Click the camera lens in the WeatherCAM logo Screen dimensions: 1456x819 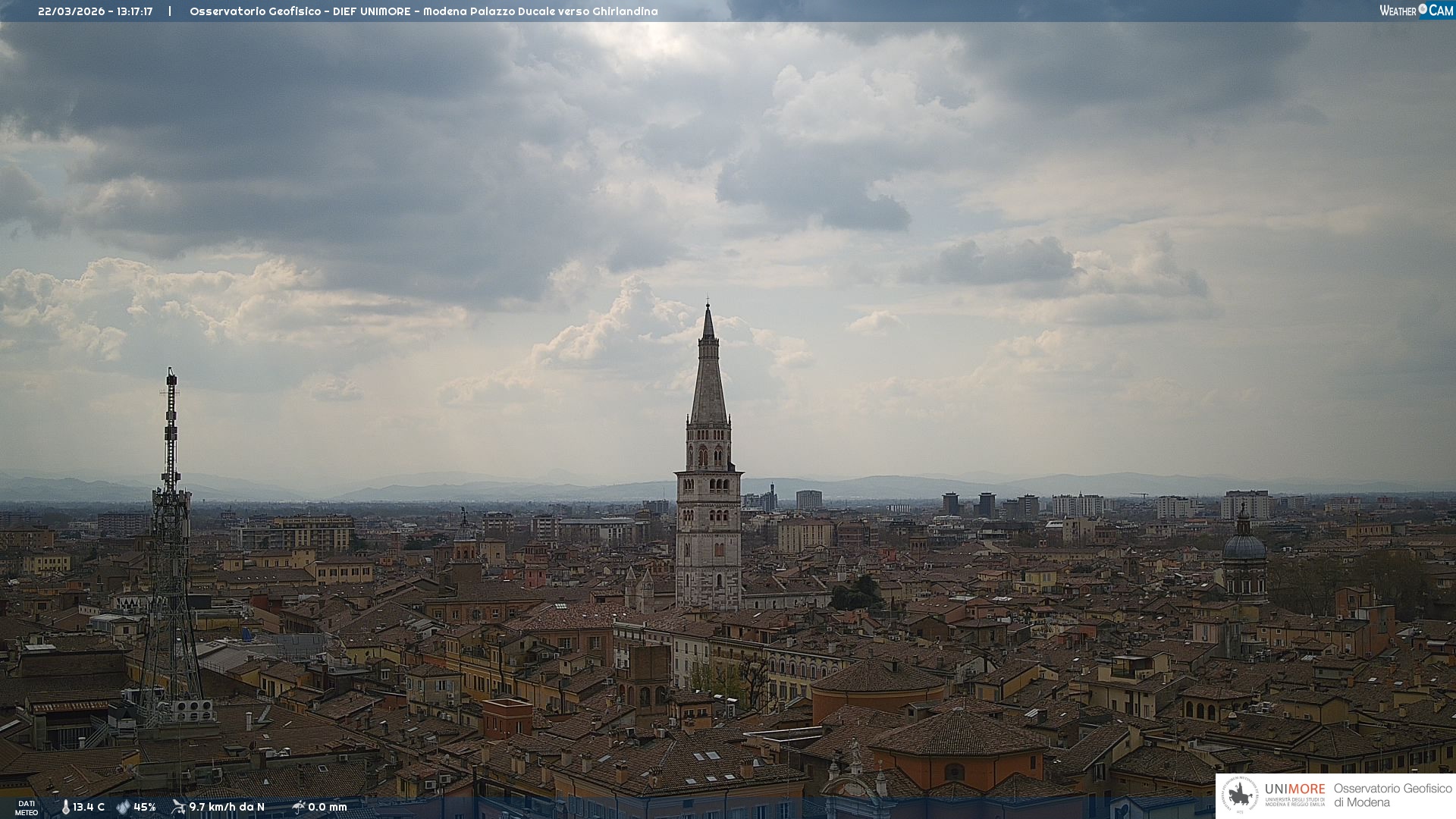point(1423,9)
